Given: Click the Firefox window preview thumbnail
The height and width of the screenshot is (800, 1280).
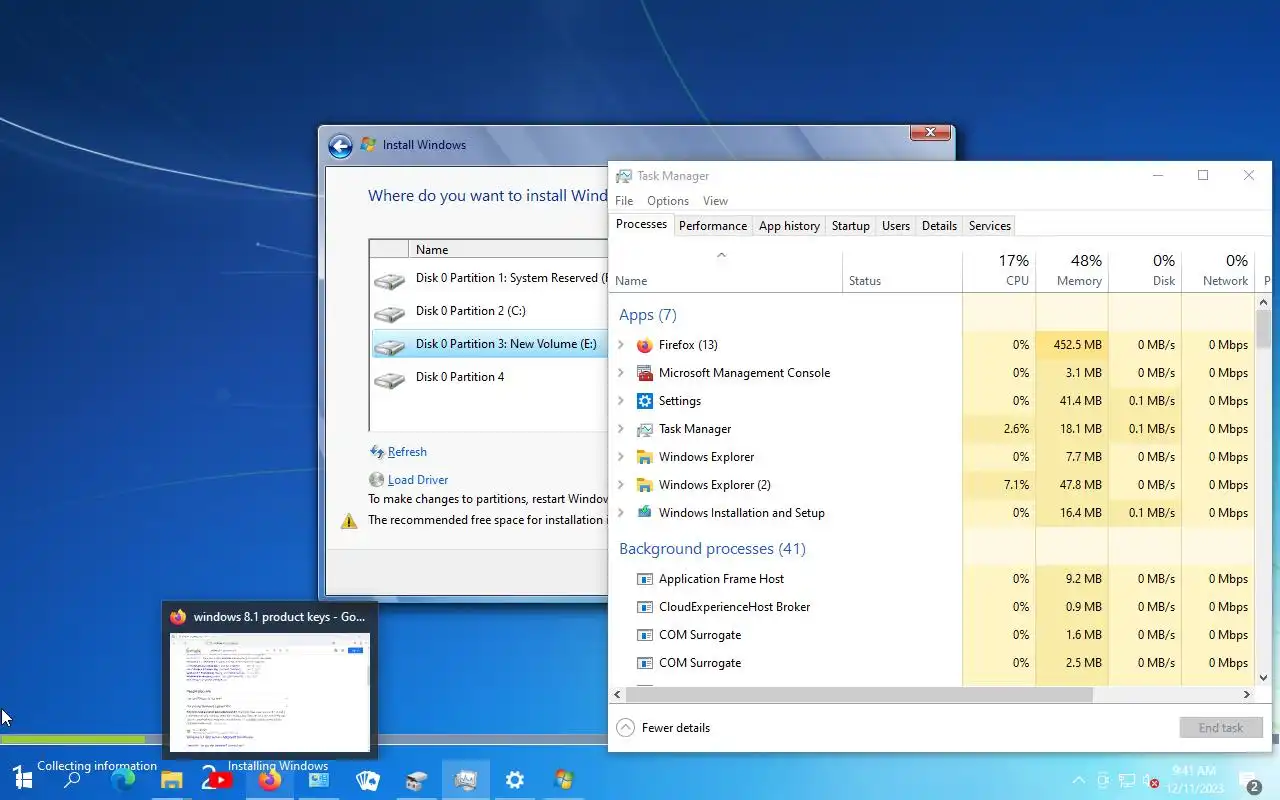Looking at the screenshot, I should pyautogui.click(x=270, y=692).
